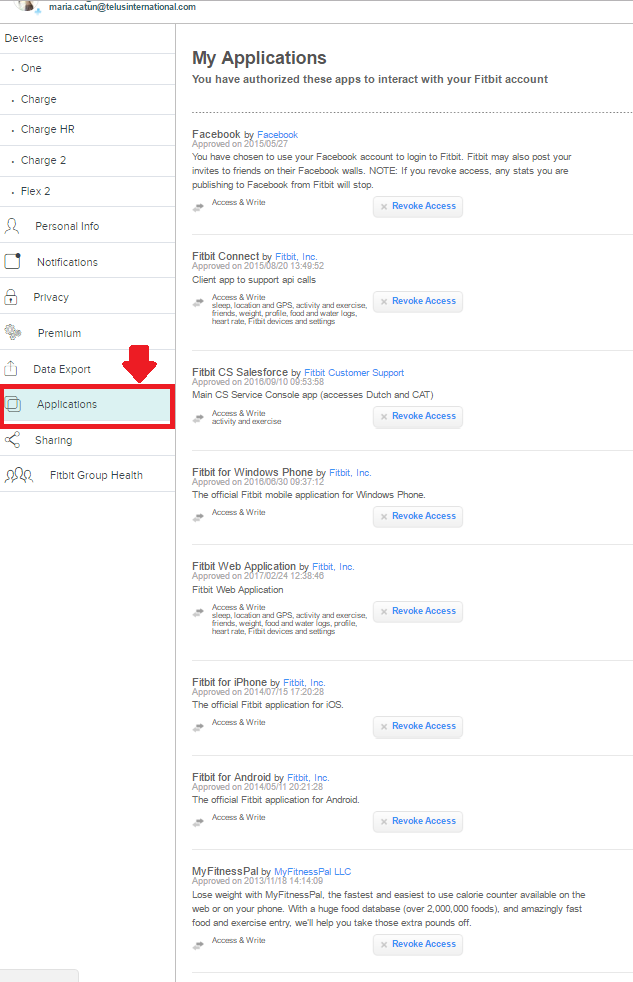
Task: Open the Data Export section
Action: click(x=88, y=369)
